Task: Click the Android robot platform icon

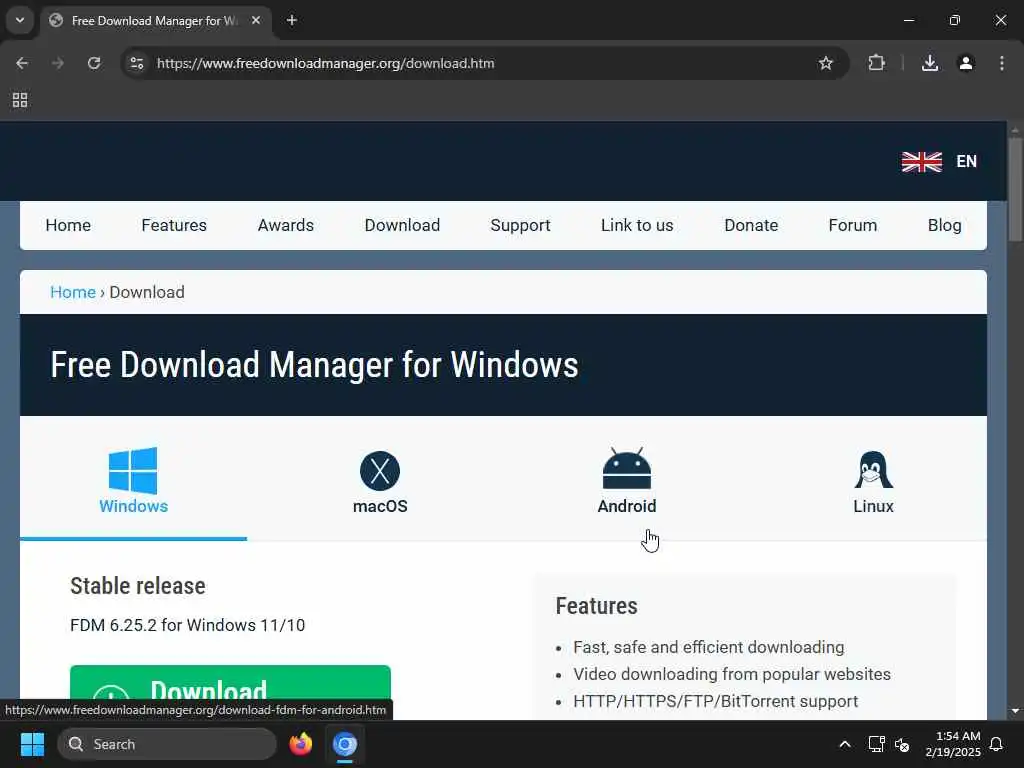Action: point(627,468)
